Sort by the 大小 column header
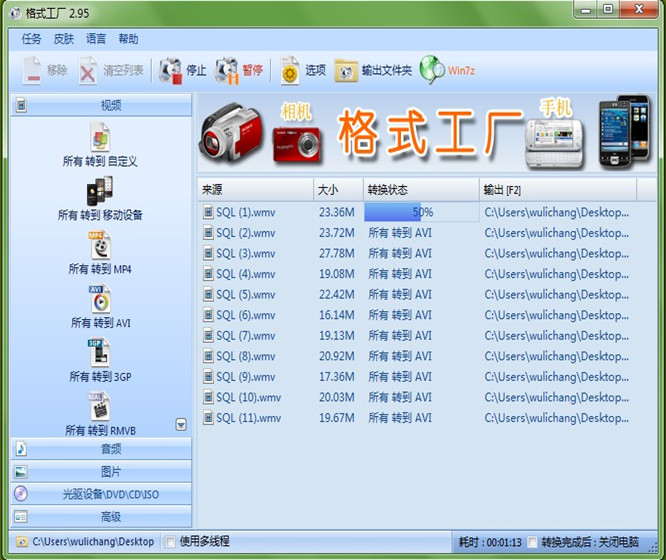Image resolution: width=666 pixels, height=560 pixels. [x=338, y=189]
